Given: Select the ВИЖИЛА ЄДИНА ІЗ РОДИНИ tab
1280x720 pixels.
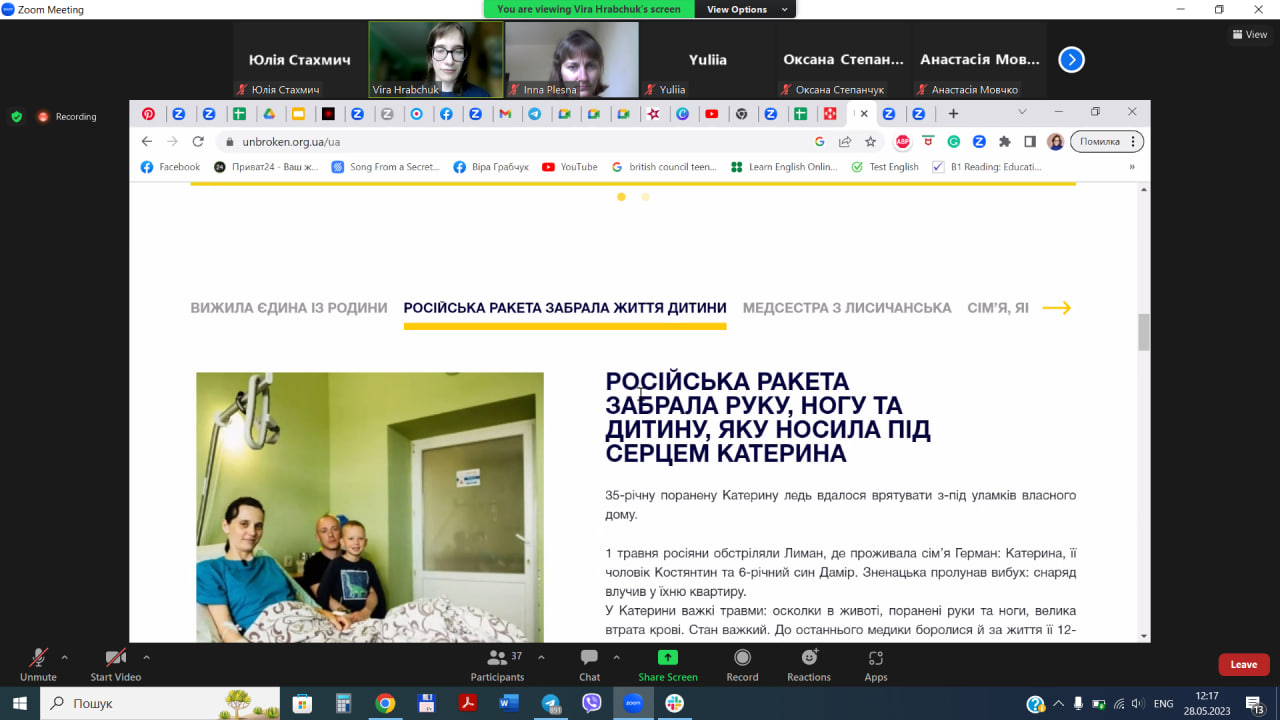Looking at the screenshot, I should 288,308.
